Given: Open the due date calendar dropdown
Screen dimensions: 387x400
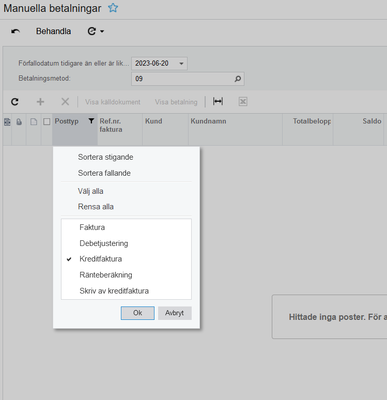Looking at the screenshot, I should [181, 63].
